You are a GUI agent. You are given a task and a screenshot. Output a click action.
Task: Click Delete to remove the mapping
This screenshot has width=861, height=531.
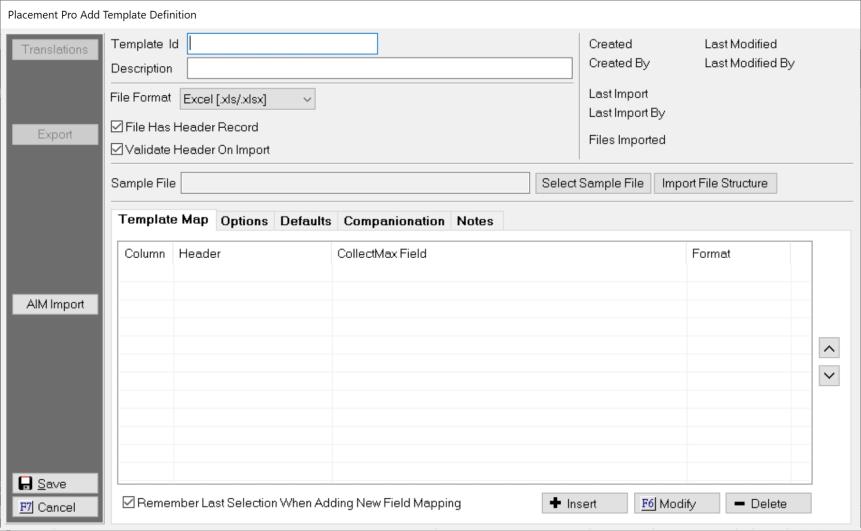[x=767, y=503]
